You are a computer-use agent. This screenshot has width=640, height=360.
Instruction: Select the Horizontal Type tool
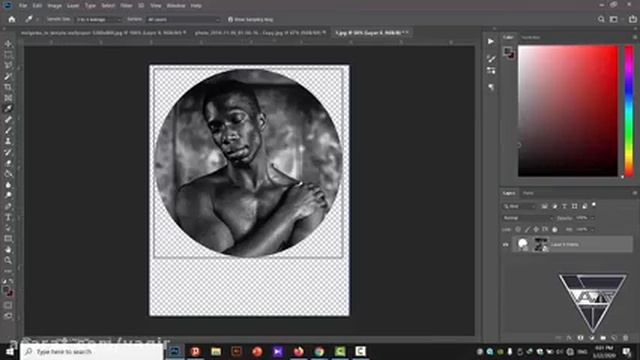click(x=8, y=217)
